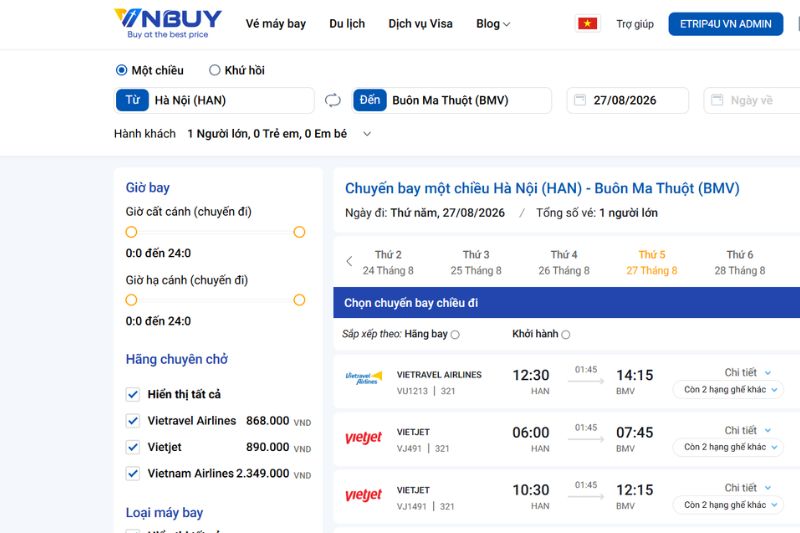Open the Du lịch menu
Screen dimensions: 800x533
(x=347, y=23)
